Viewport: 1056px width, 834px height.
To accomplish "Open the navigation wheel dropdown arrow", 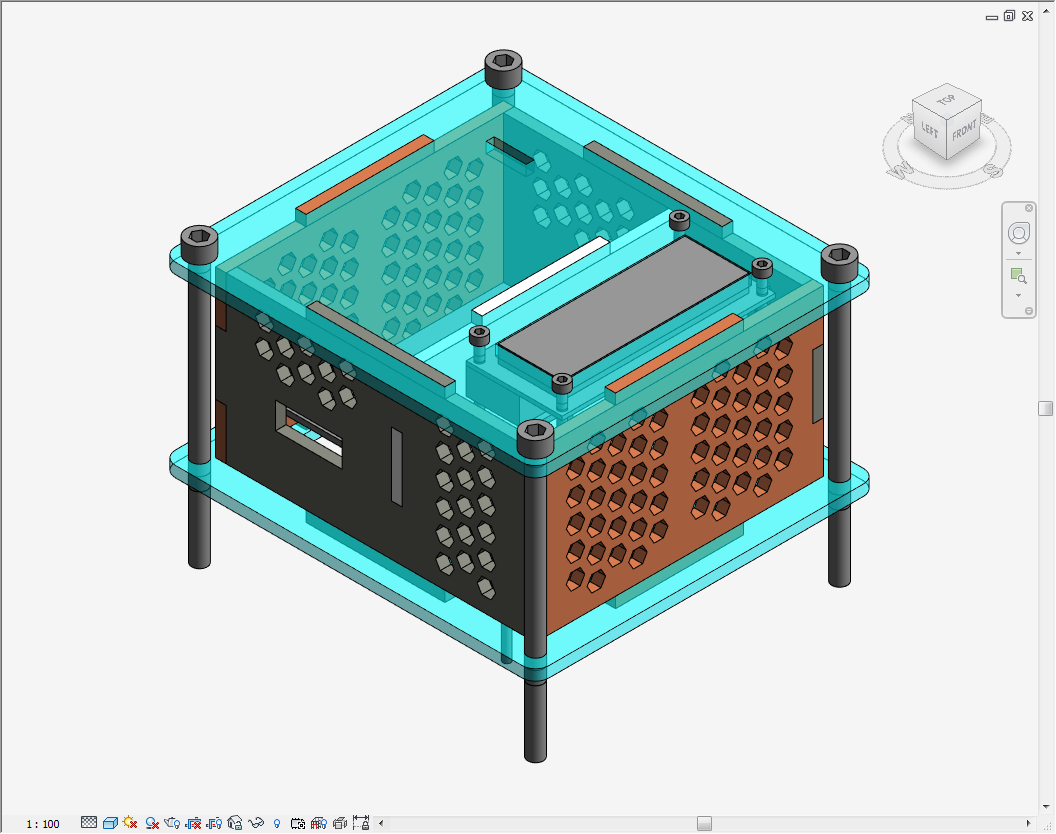I will coord(1018,253).
